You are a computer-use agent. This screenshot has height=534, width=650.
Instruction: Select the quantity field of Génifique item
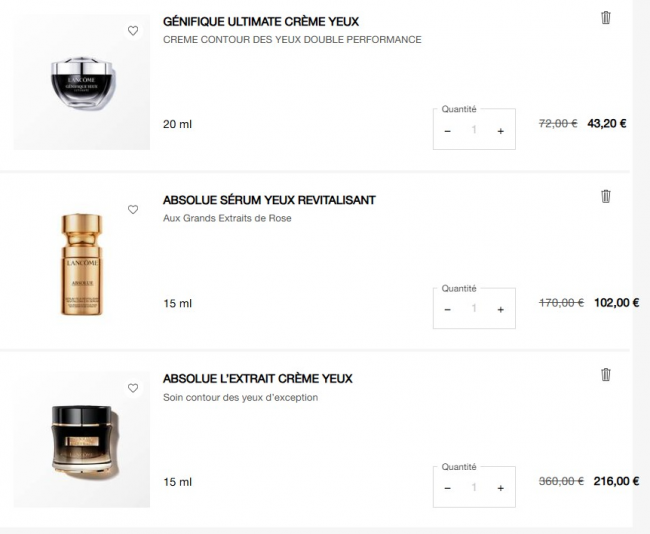tap(474, 130)
